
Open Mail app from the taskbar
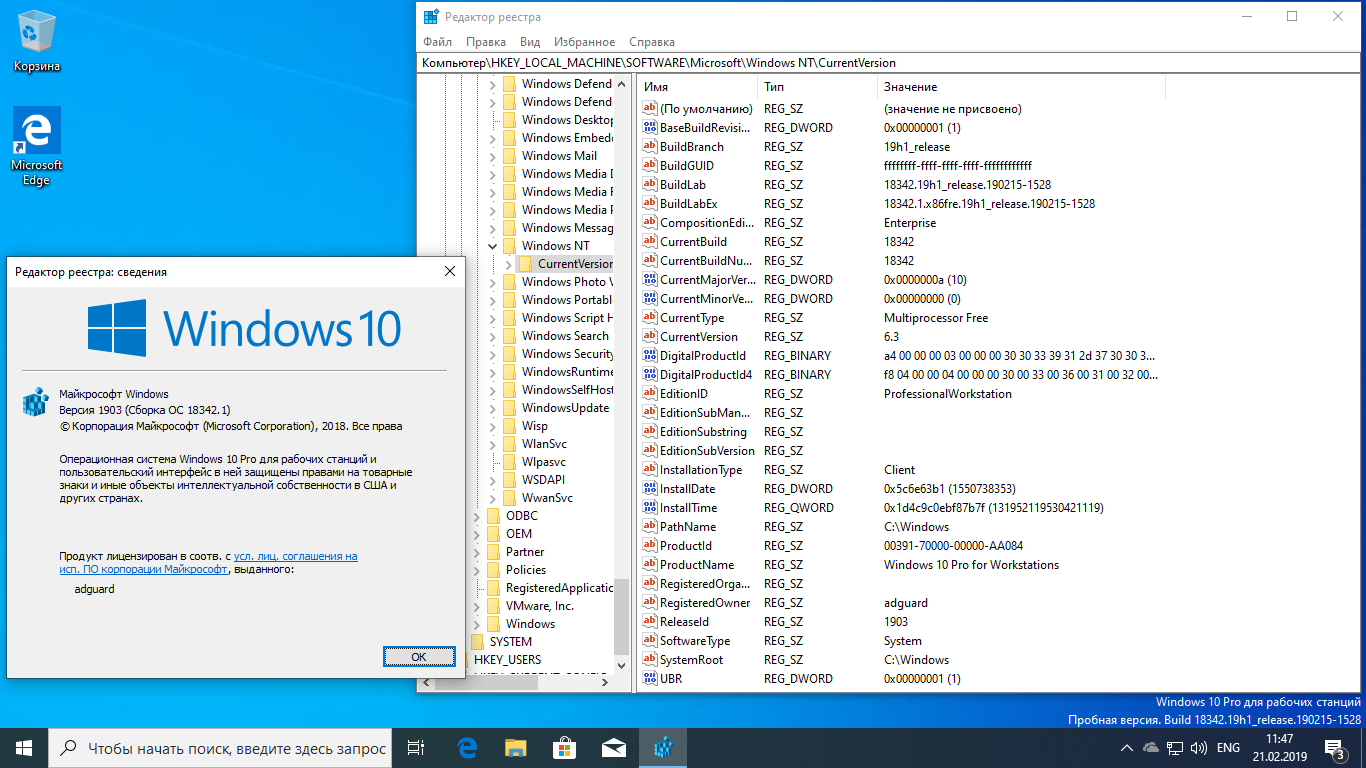(614, 748)
